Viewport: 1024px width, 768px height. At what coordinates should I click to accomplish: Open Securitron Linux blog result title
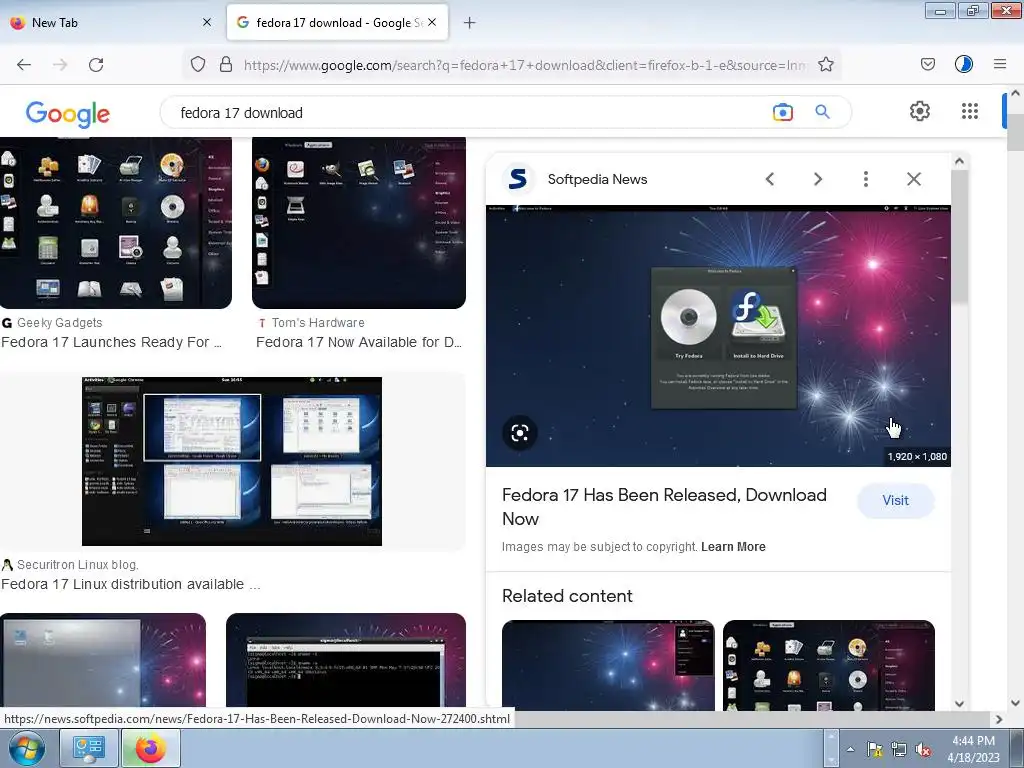(x=131, y=584)
